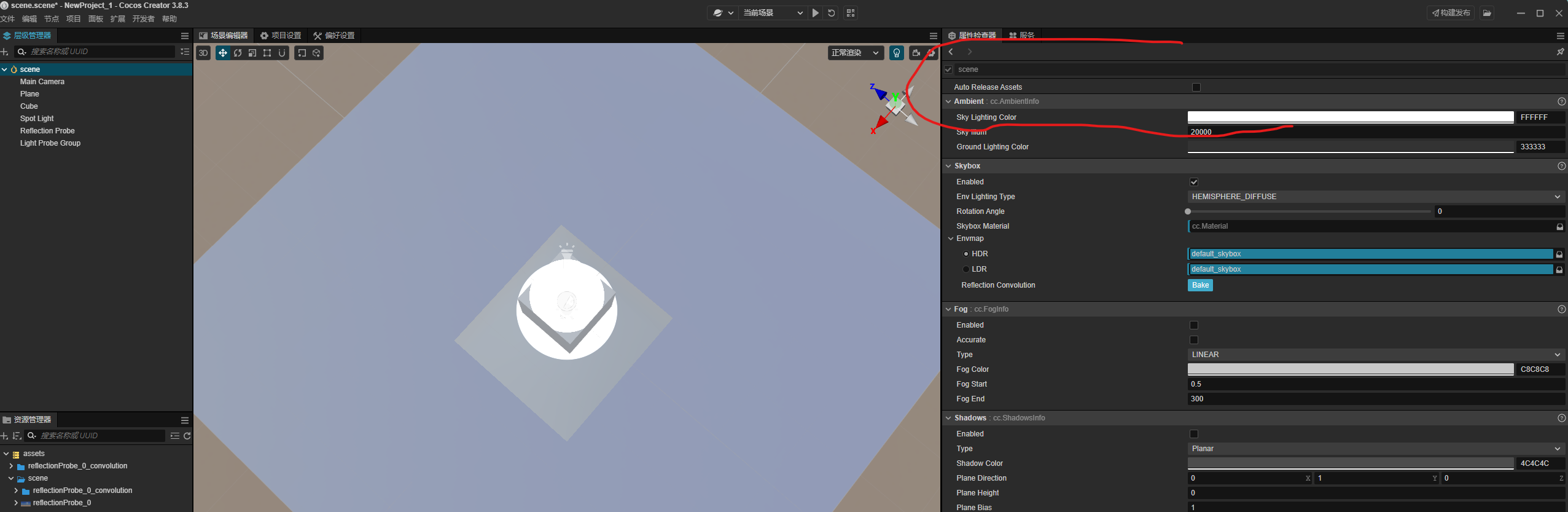Switch to the 偏好设置 tab
The height and width of the screenshot is (512, 1568).
click(x=334, y=36)
